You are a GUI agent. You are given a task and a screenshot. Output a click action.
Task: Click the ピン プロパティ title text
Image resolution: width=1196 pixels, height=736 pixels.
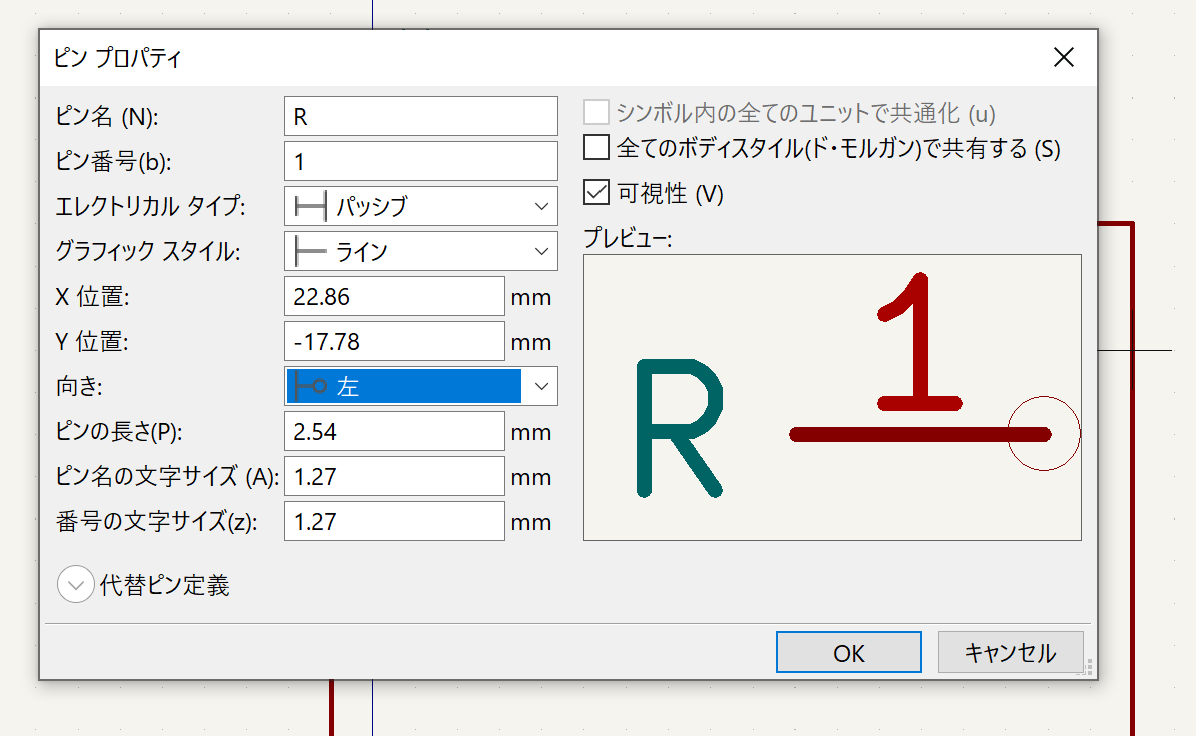(117, 58)
